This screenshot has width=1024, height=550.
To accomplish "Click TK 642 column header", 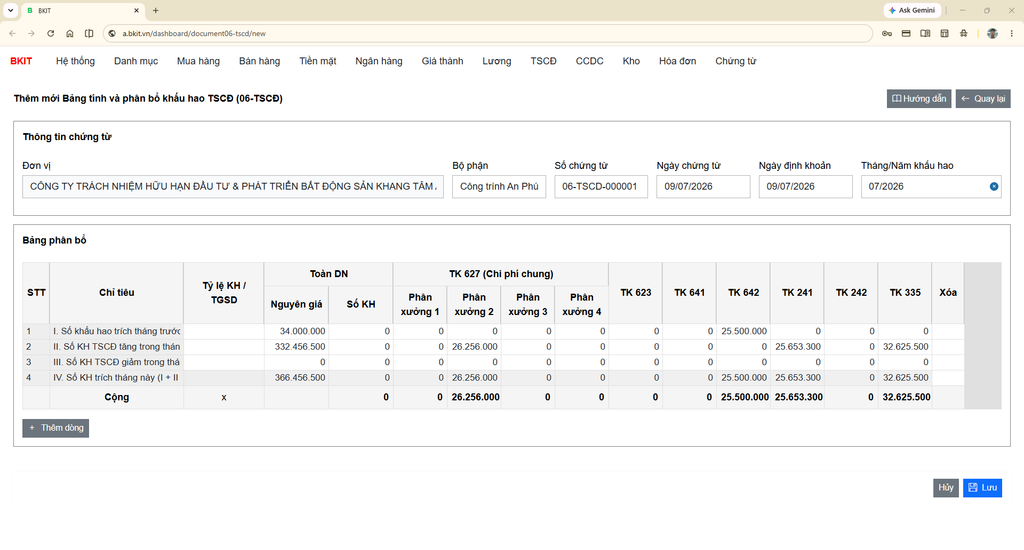I will tap(743, 293).
